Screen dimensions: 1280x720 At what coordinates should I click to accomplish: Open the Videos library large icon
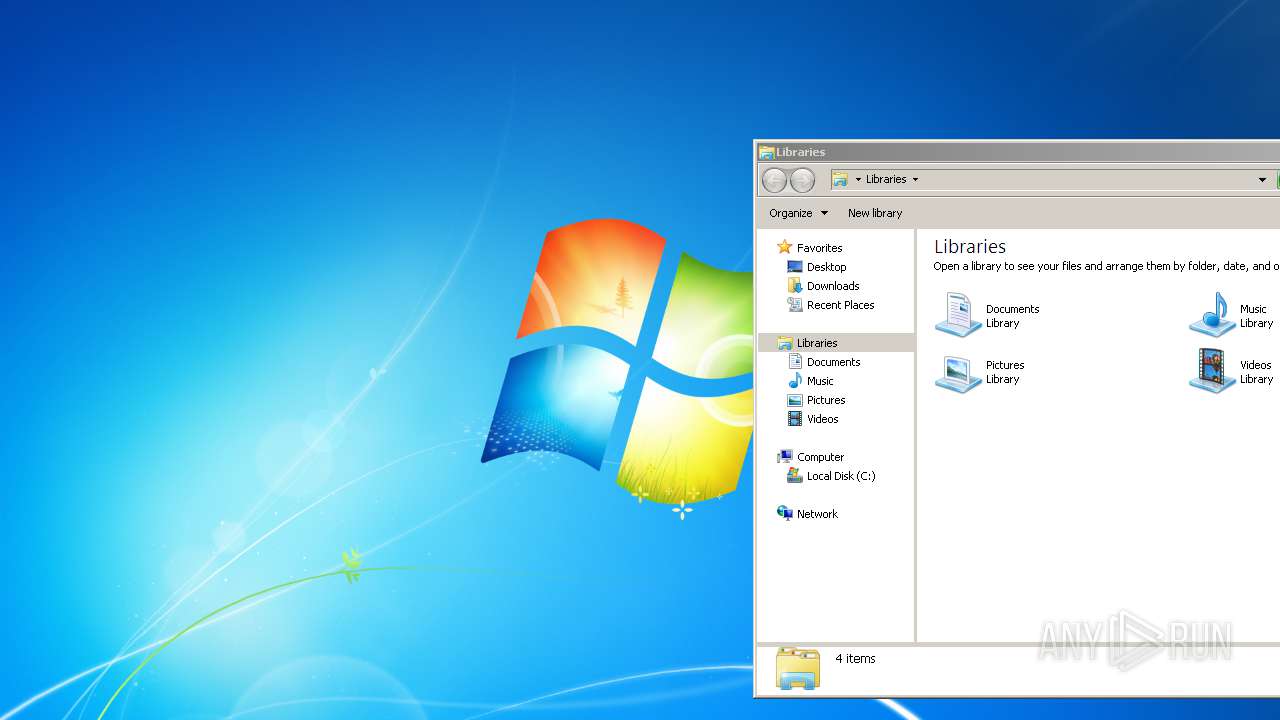click(x=1212, y=371)
